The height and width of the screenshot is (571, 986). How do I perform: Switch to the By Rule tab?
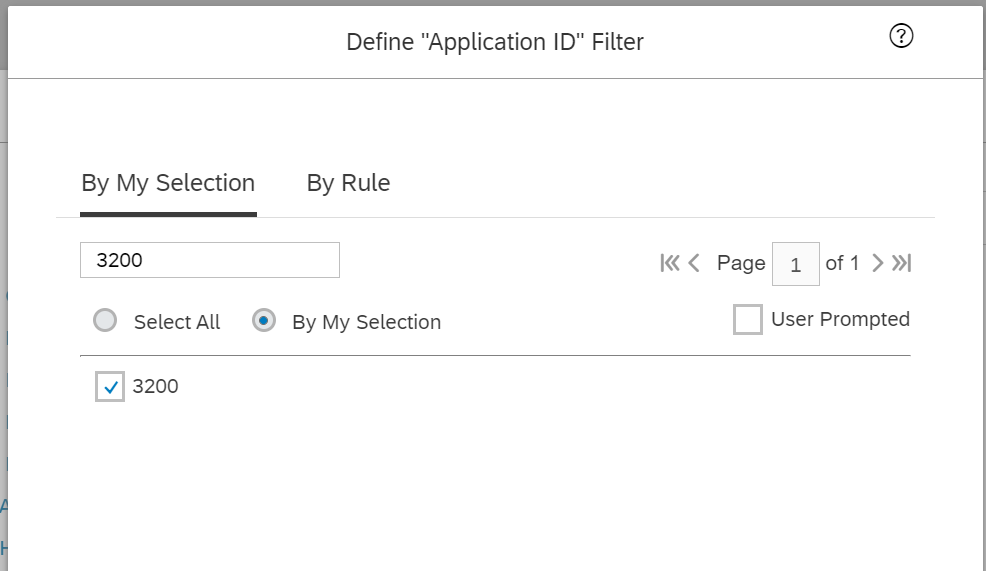[348, 183]
